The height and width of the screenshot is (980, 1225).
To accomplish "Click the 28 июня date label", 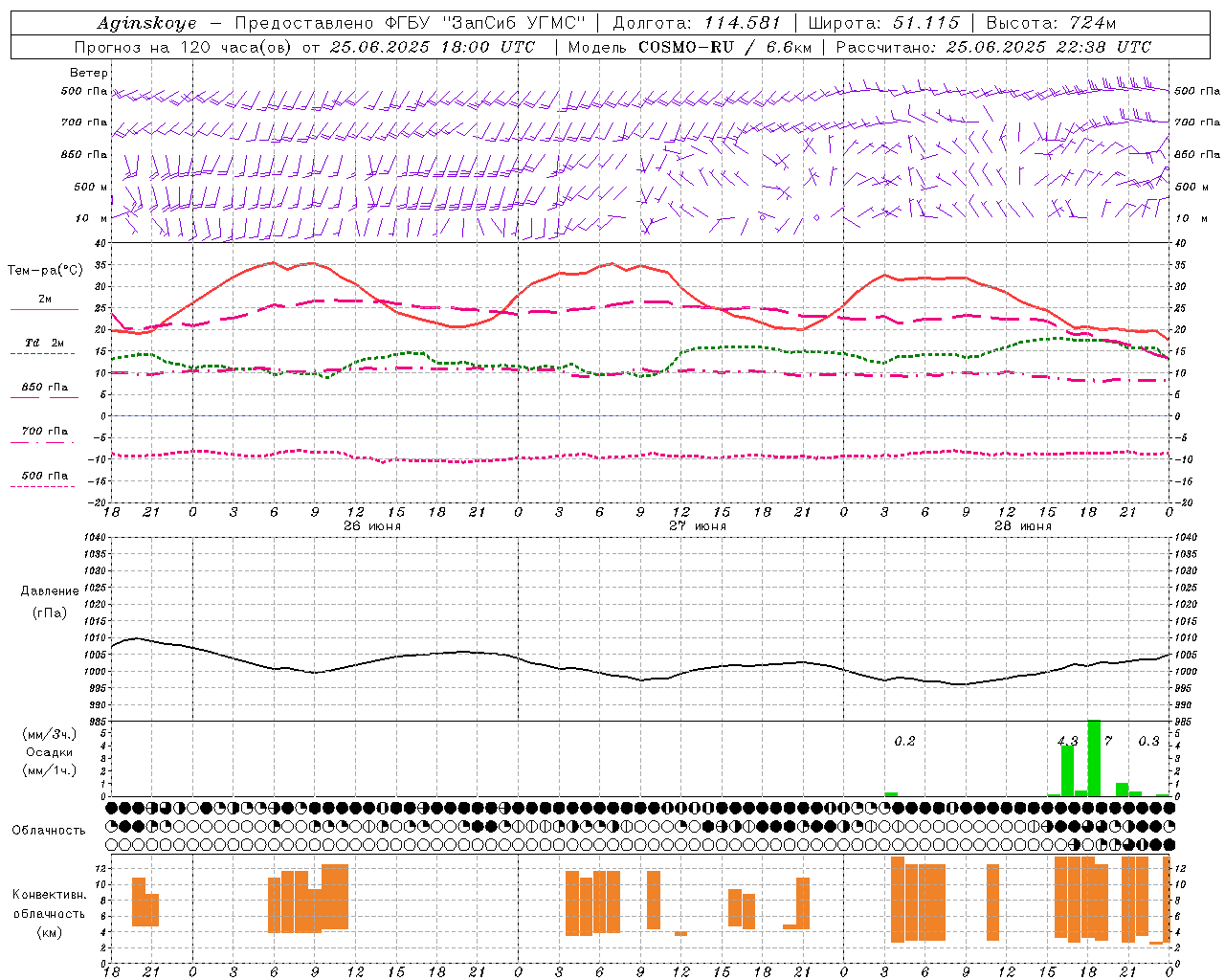I will coord(1023,526).
